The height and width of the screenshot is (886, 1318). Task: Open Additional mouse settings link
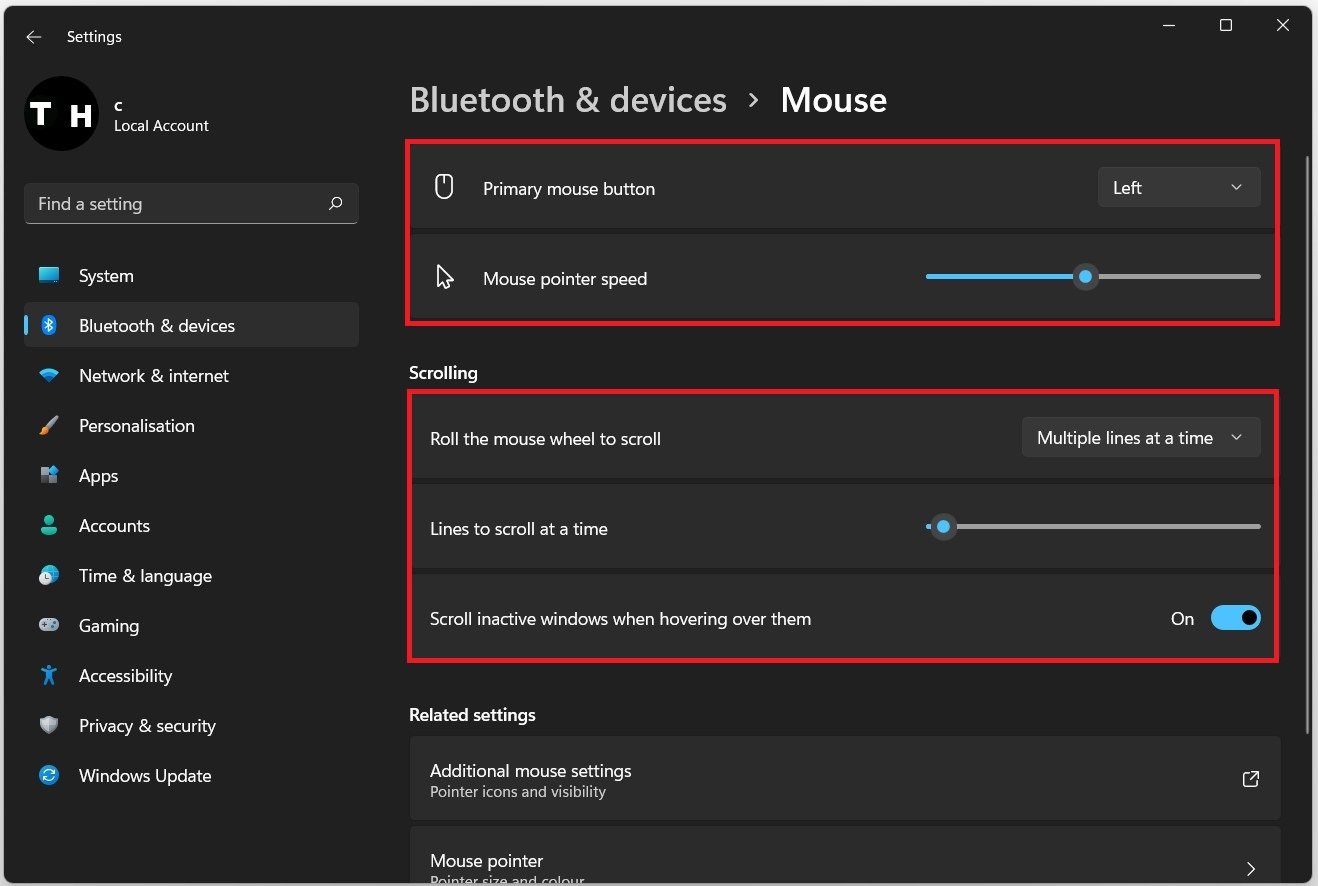pyautogui.click(x=845, y=779)
